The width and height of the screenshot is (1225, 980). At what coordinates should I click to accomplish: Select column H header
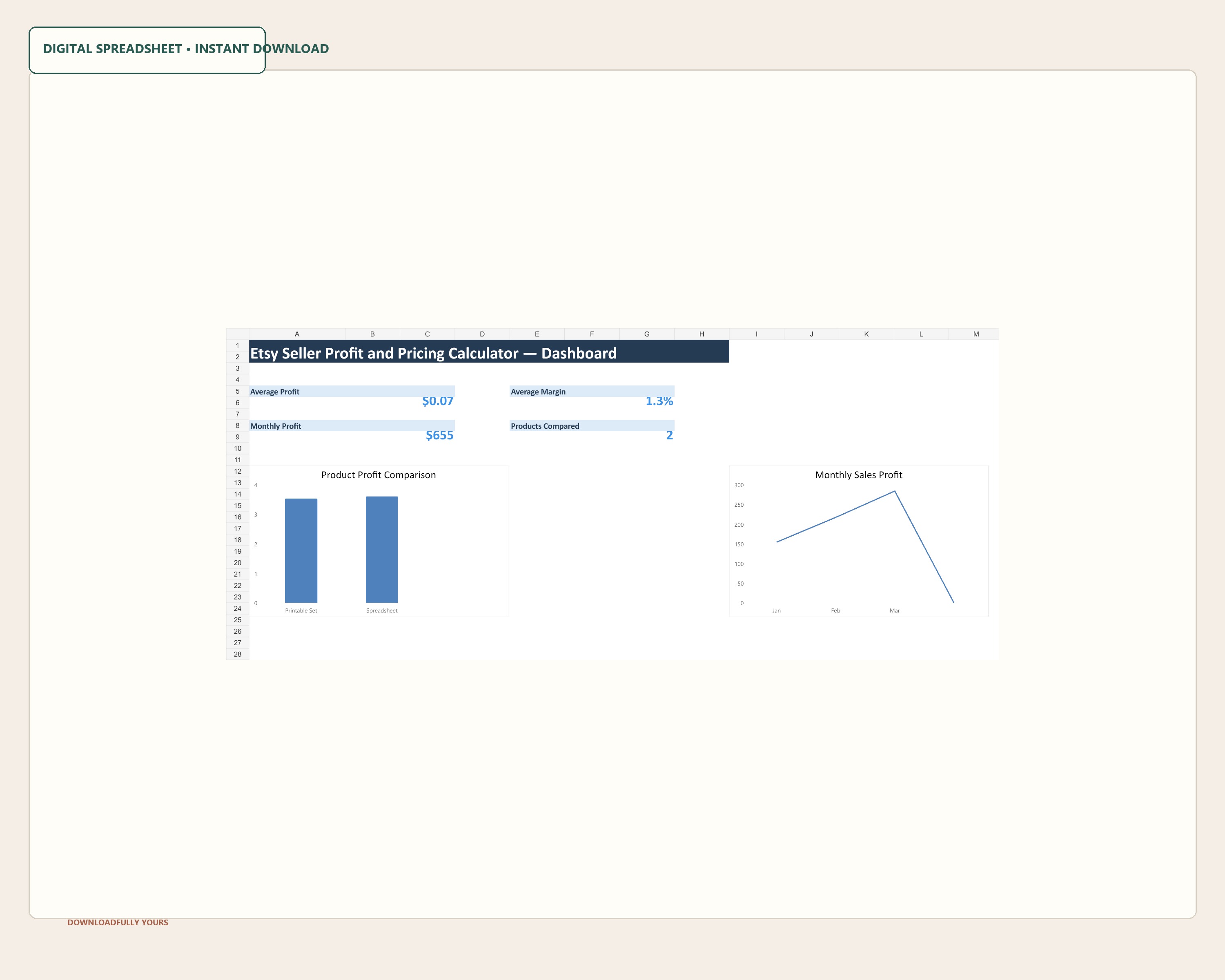(702, 334)
